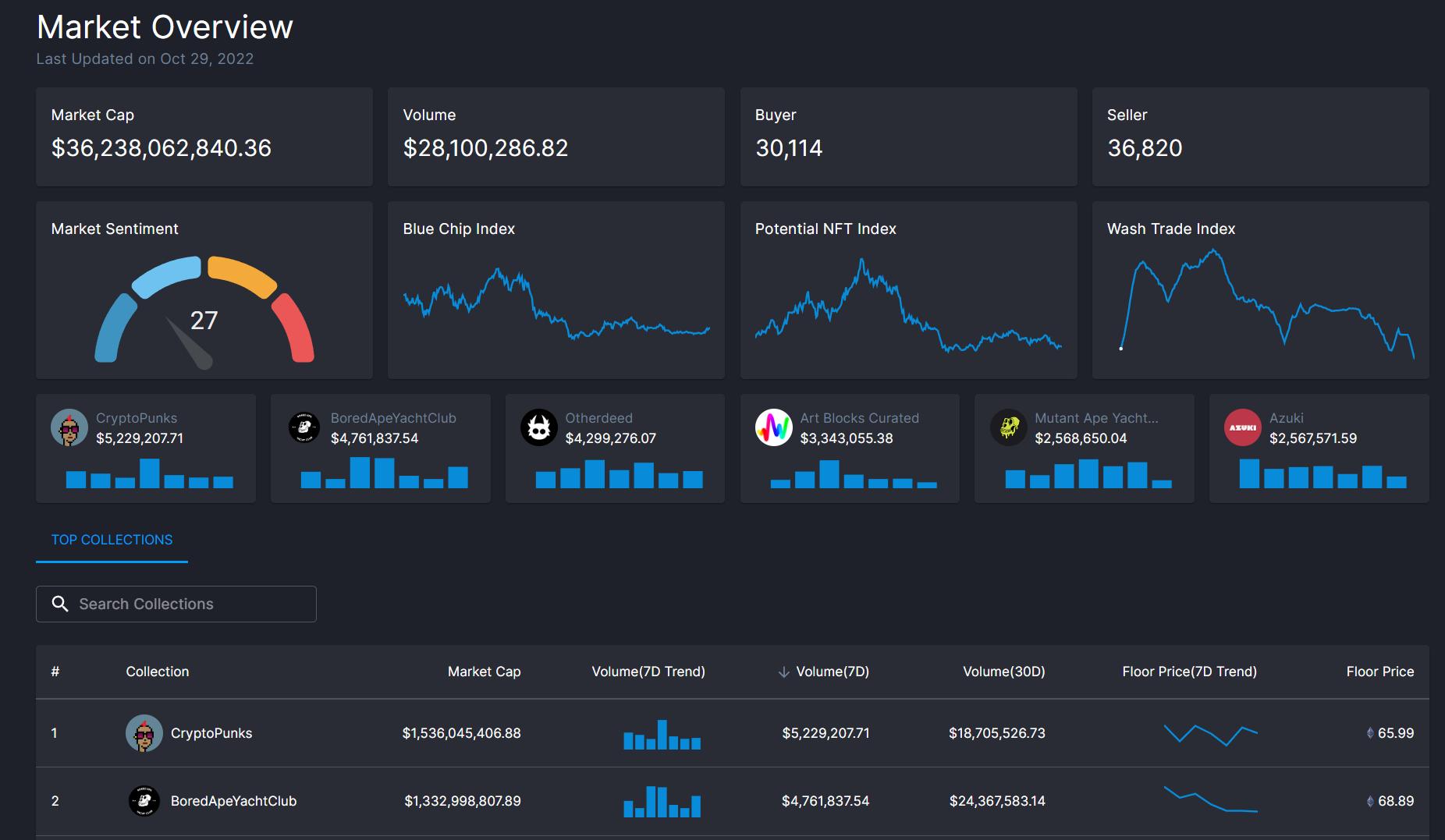Screen dimensions: 1445x840
Task: Focus the Search Collections input field
Action: coord(187,604)
